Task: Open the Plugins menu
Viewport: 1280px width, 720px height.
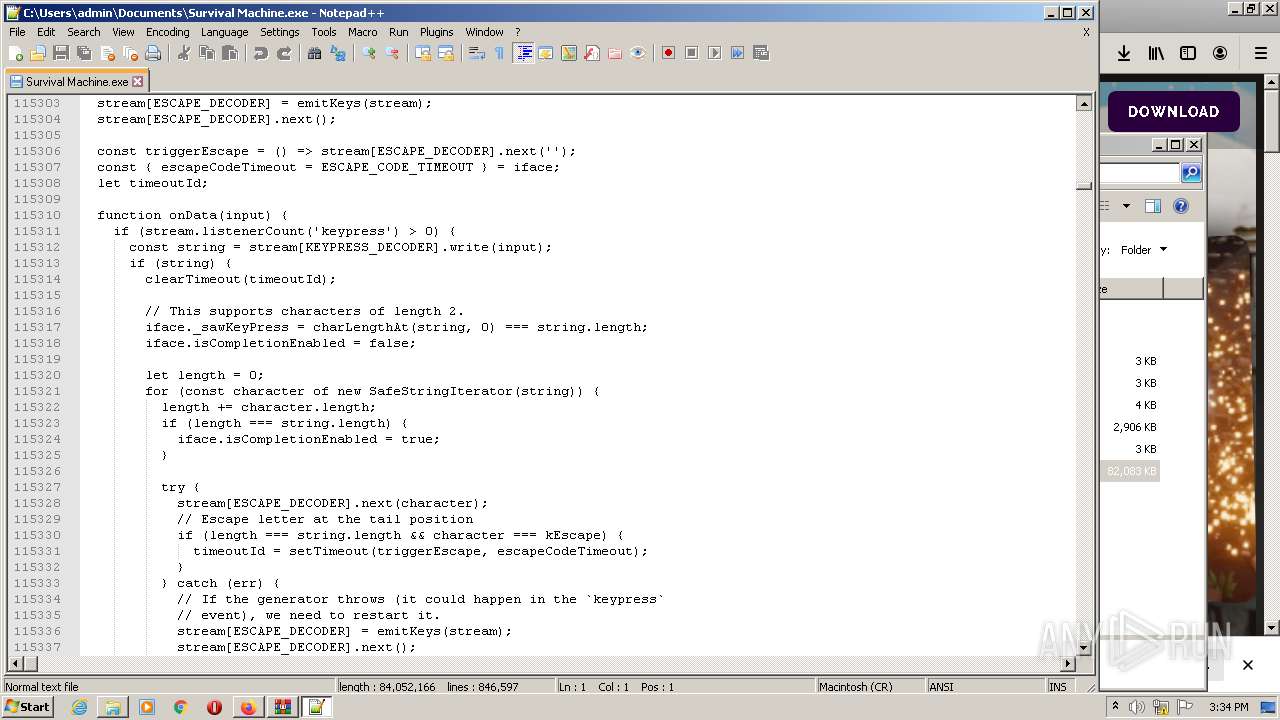Action: 436,32
